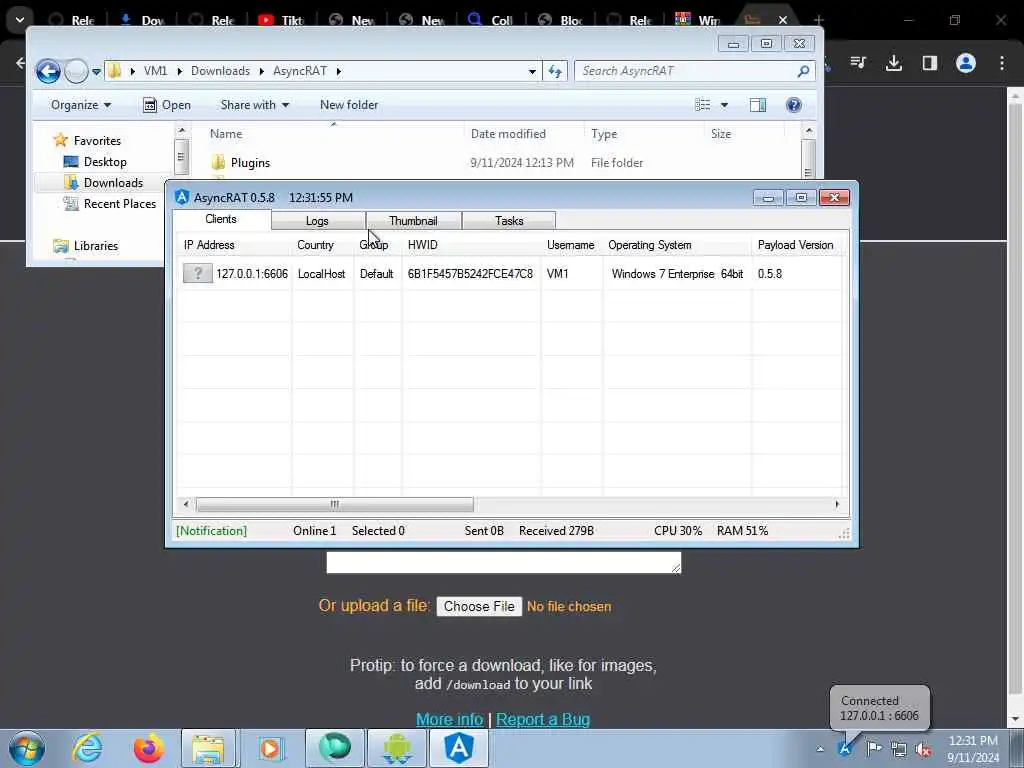Open the Organize menu in Explorer

pos(81,105)
